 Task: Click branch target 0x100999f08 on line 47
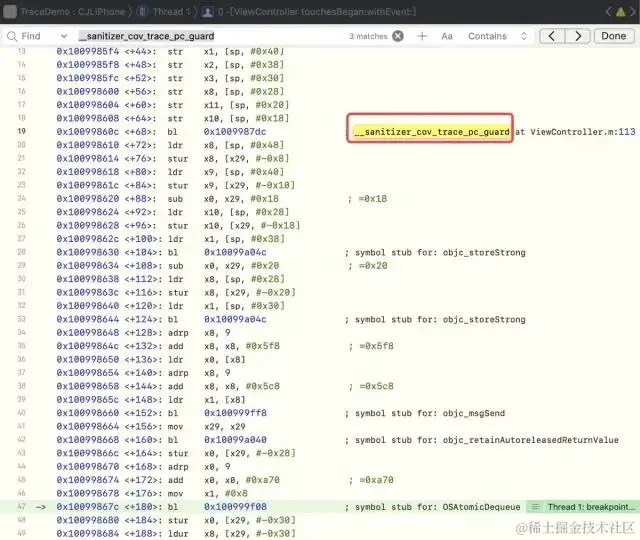(235, 507)
